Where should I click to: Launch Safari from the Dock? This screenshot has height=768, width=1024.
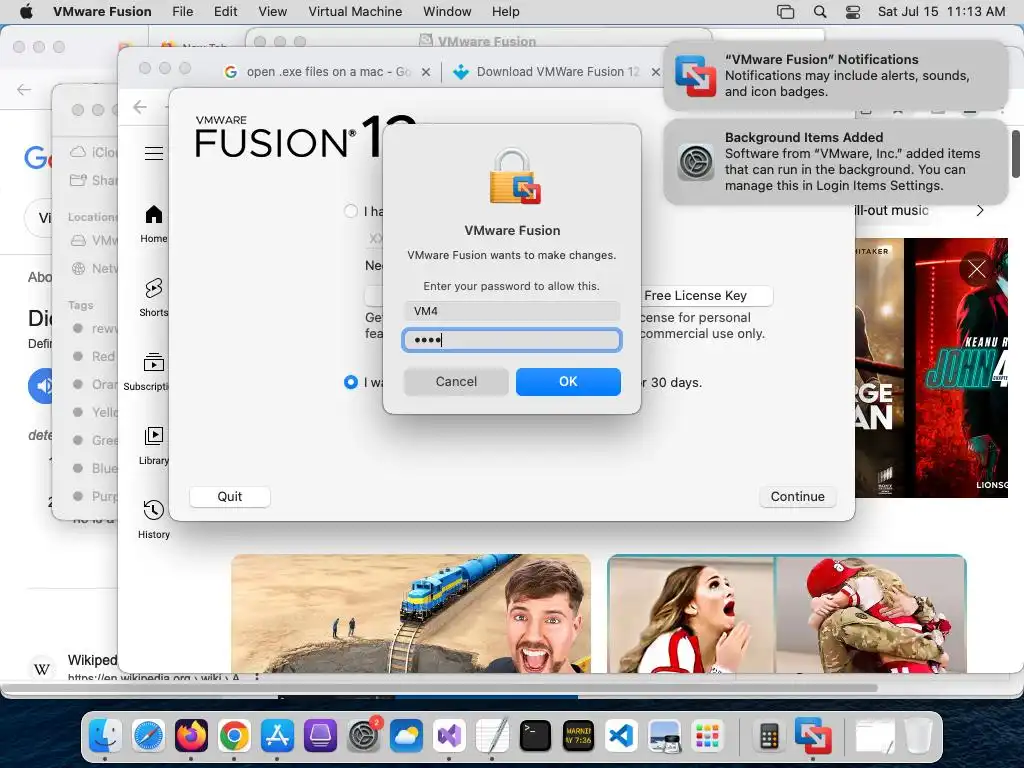(148, 736)
